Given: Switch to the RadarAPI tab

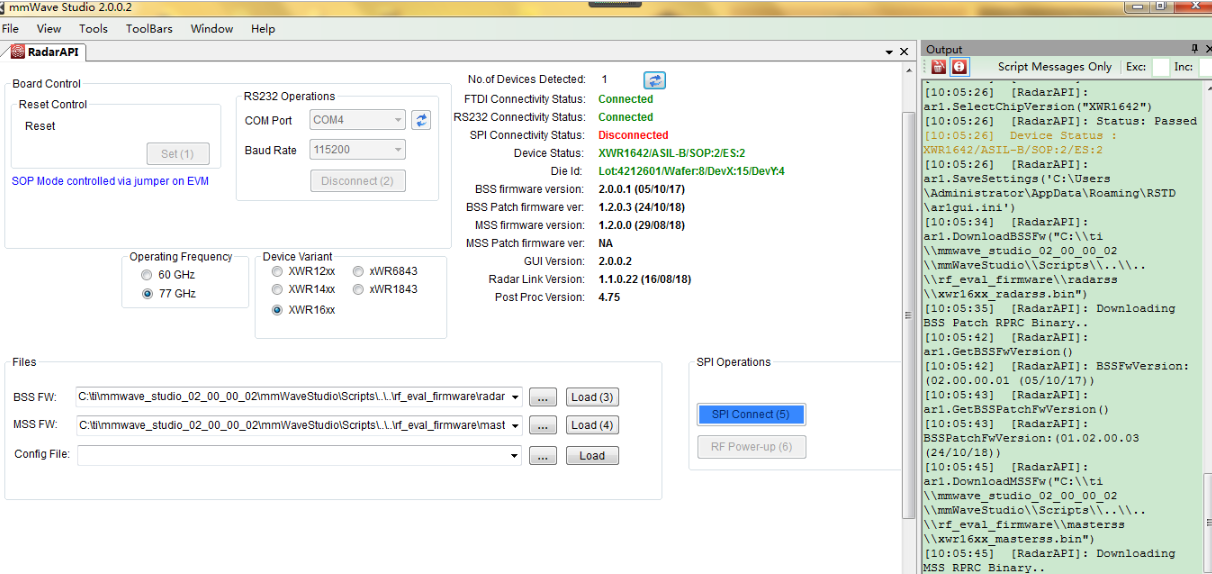Looking at the screenshot, I should click(x=45, y=52).
